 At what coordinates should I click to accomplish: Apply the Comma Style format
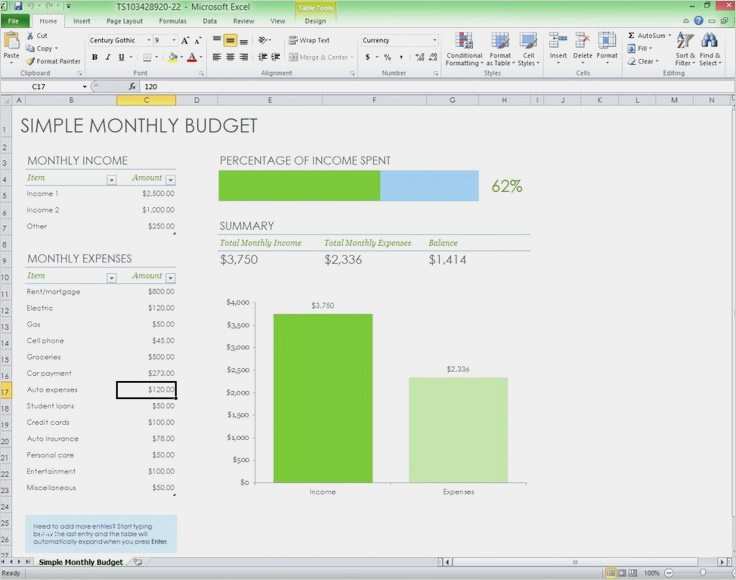(x=401, y=57)
